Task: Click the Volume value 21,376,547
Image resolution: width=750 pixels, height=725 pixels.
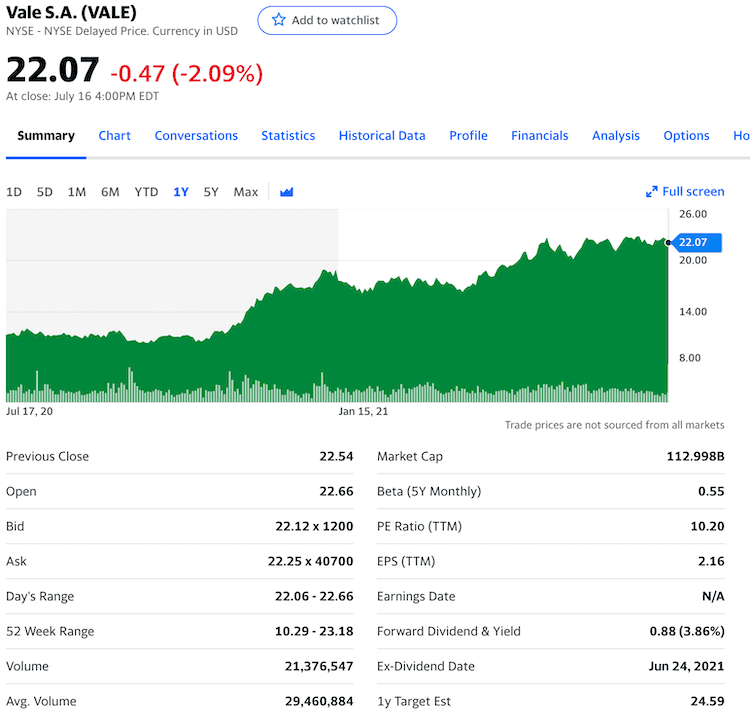Action: [x=319, y=666]
